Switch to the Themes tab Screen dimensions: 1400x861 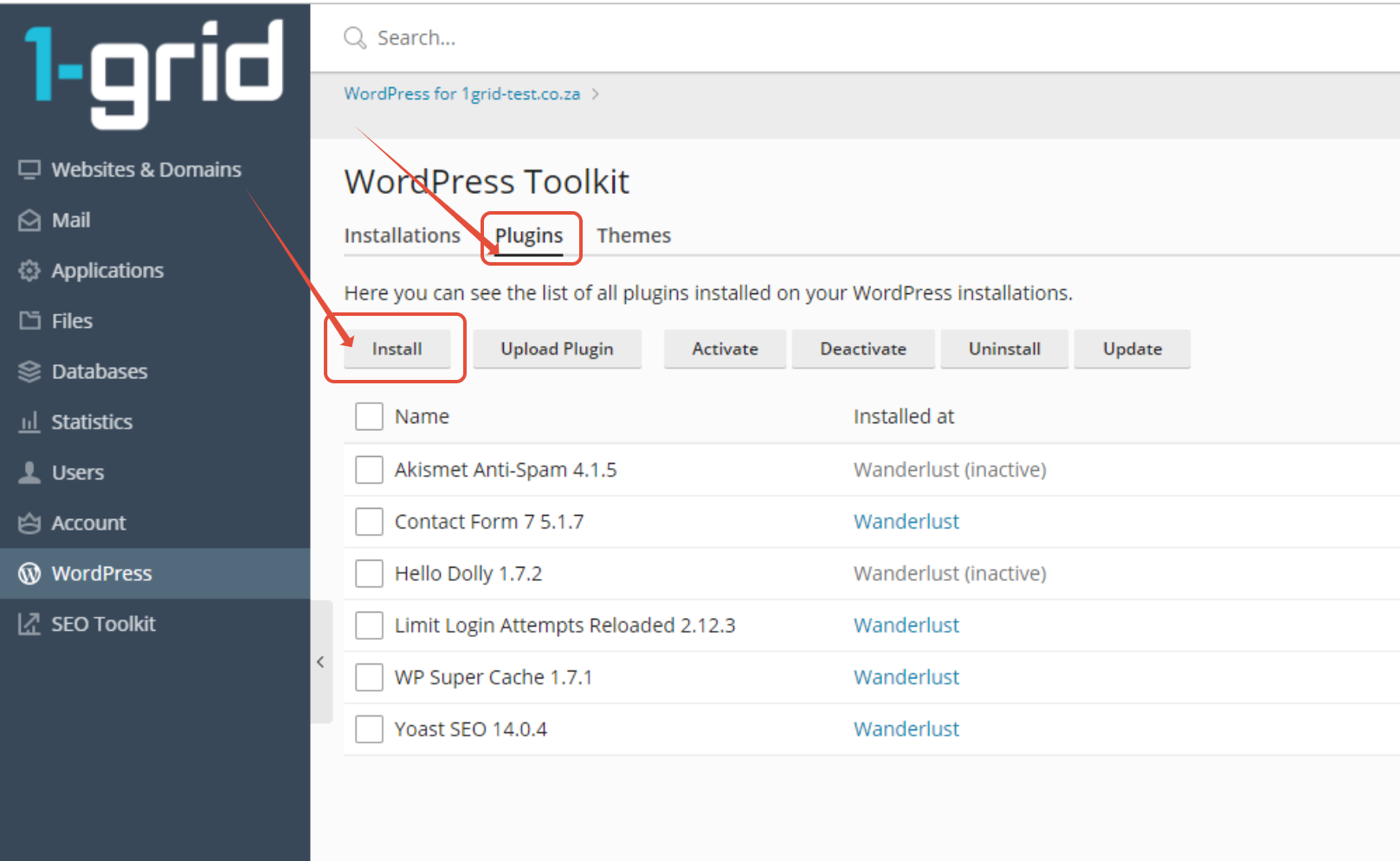pos(634,235)
